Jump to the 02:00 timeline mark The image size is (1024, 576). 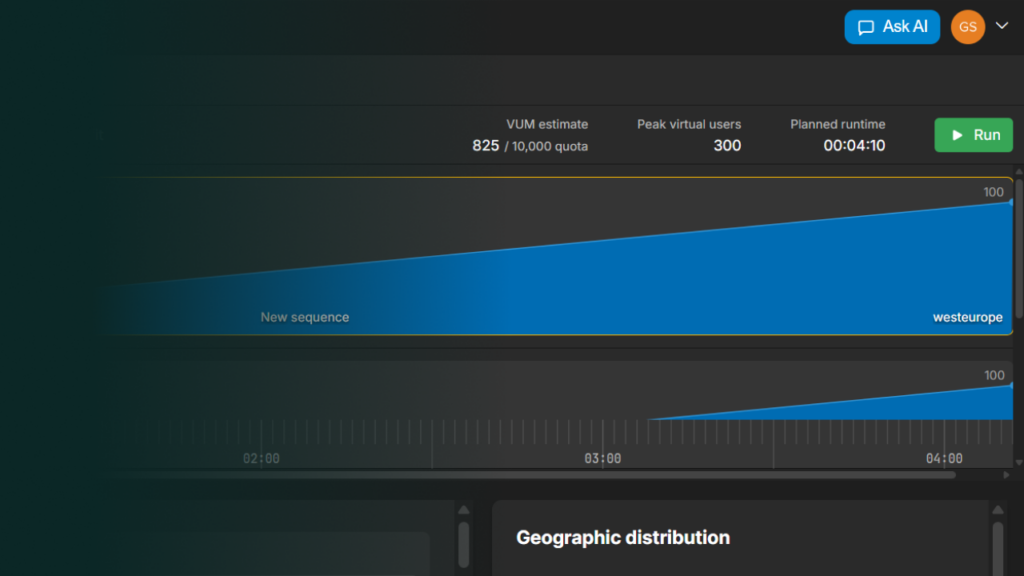[x=261, y=458]
